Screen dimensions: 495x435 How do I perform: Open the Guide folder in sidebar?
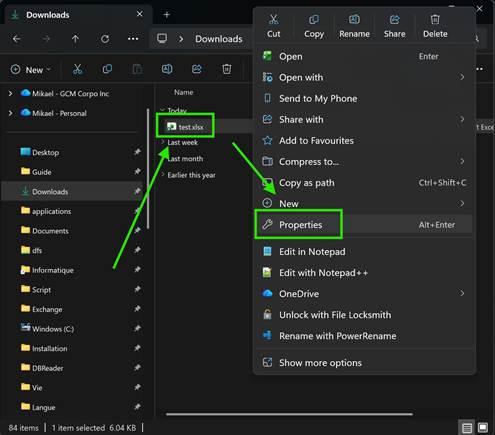[41, 172]
